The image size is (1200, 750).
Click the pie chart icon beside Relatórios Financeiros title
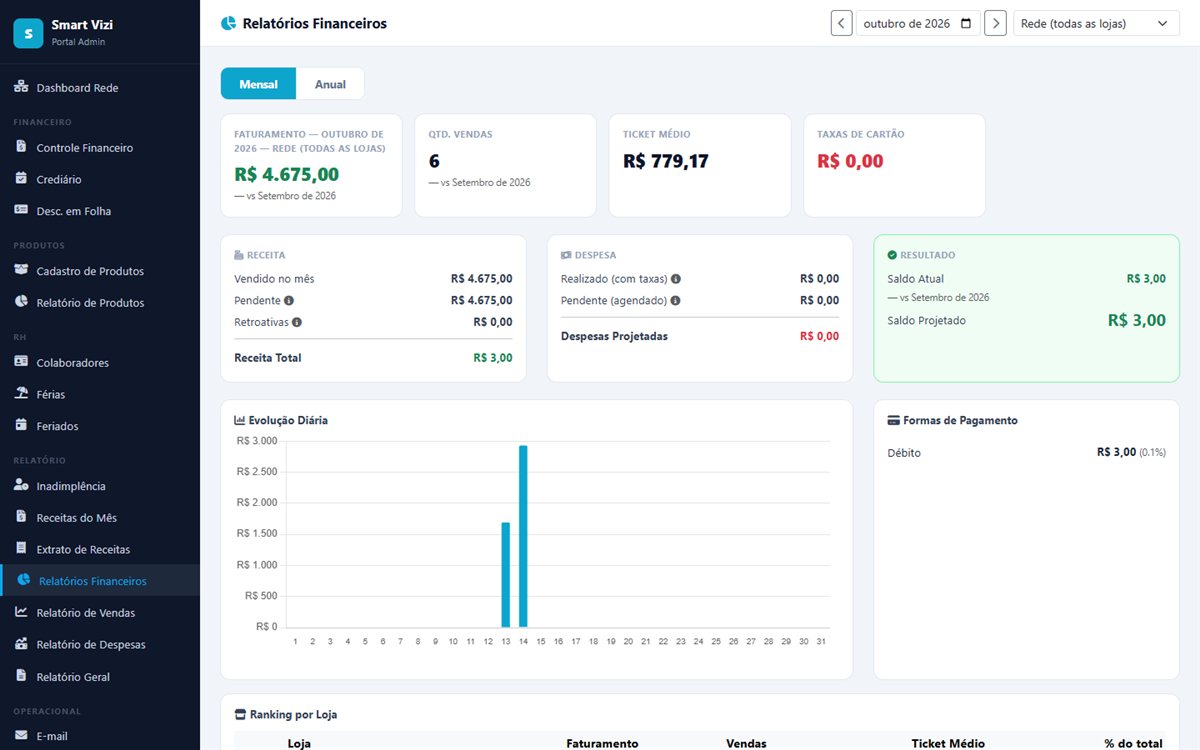pyautogui.click(x=228, y=23)
